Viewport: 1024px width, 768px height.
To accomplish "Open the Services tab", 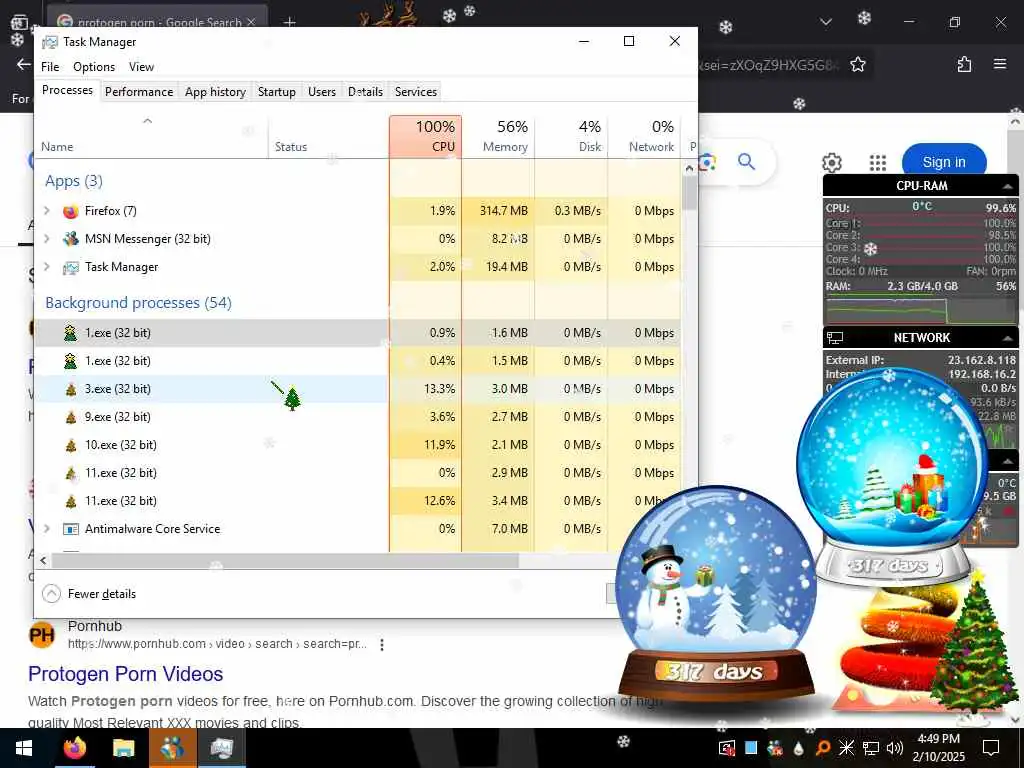I will 415,91.
